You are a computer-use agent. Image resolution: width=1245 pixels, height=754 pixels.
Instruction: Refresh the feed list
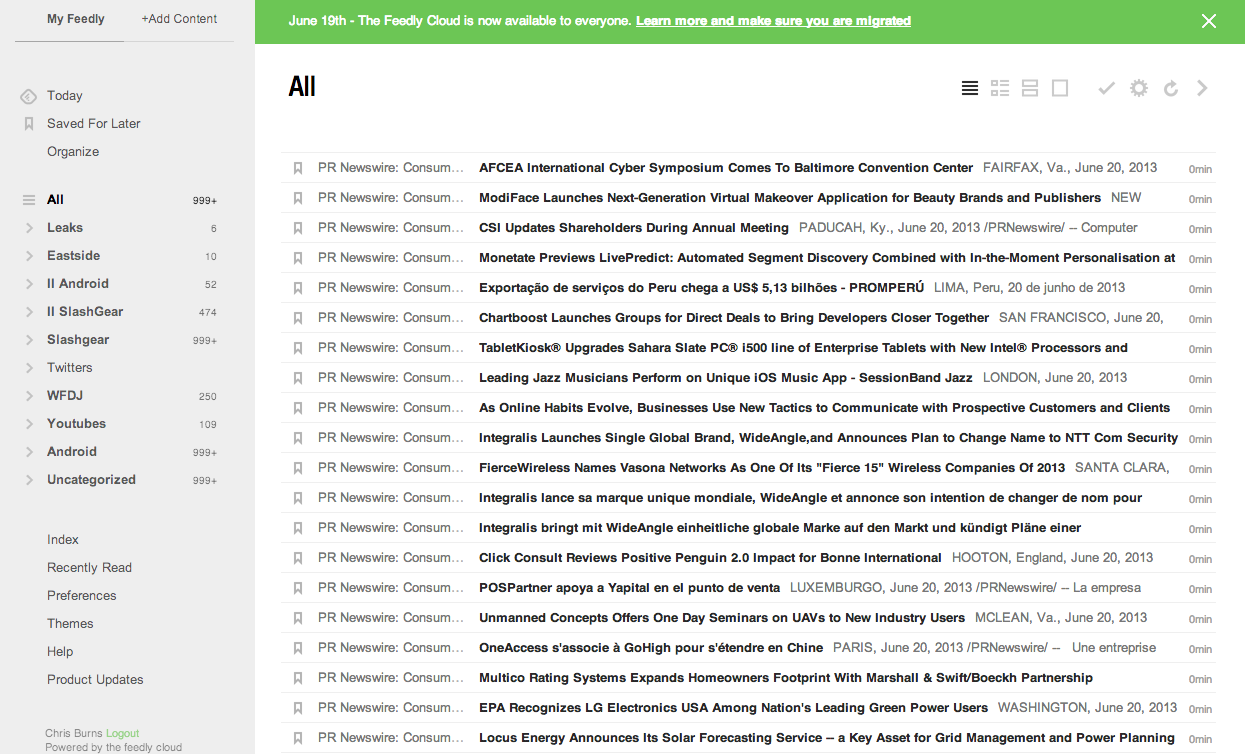(x=1170, y=88)
